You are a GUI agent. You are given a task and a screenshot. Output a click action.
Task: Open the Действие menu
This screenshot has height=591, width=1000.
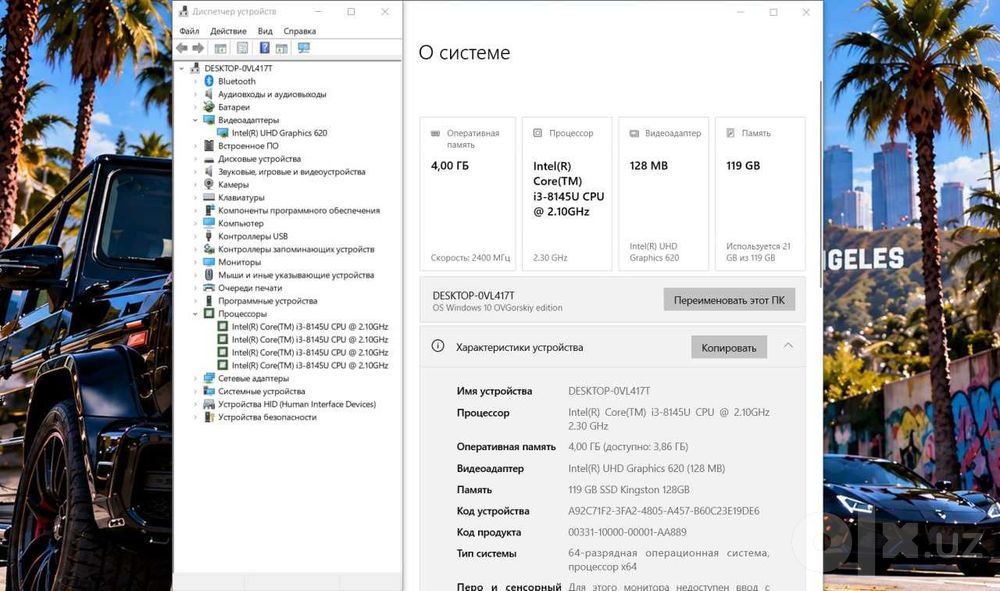[228, 31]
